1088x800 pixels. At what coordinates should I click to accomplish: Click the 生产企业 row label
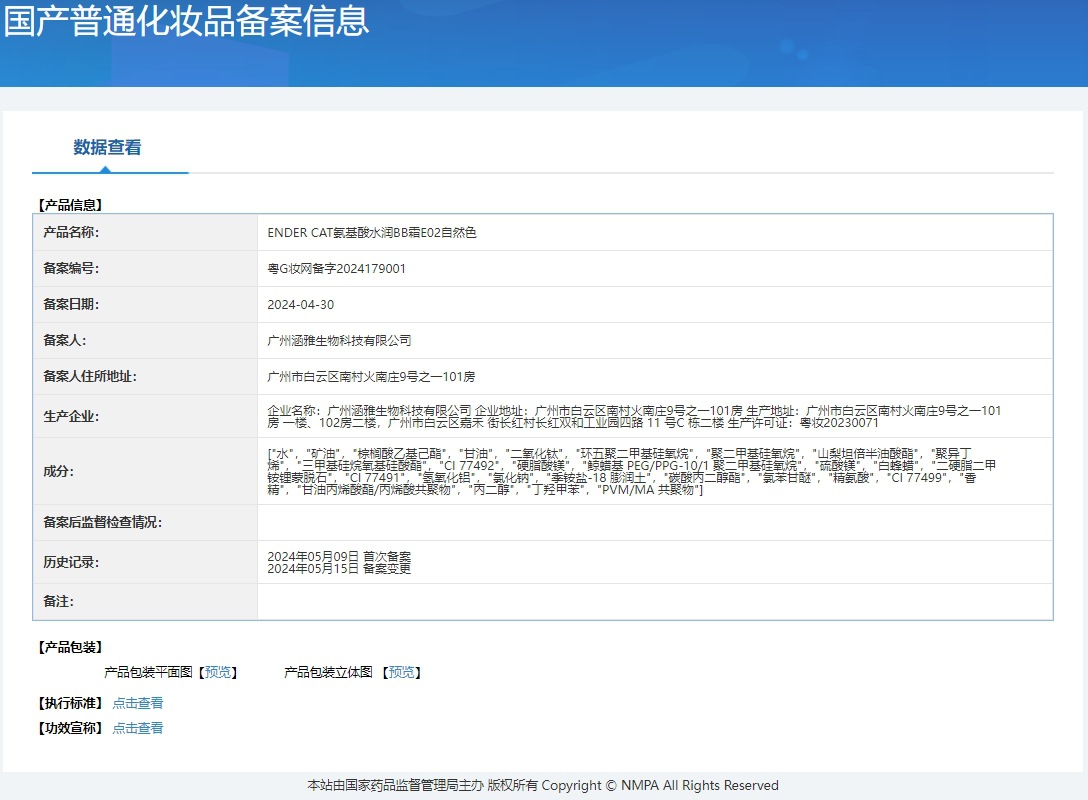point(71,416)
